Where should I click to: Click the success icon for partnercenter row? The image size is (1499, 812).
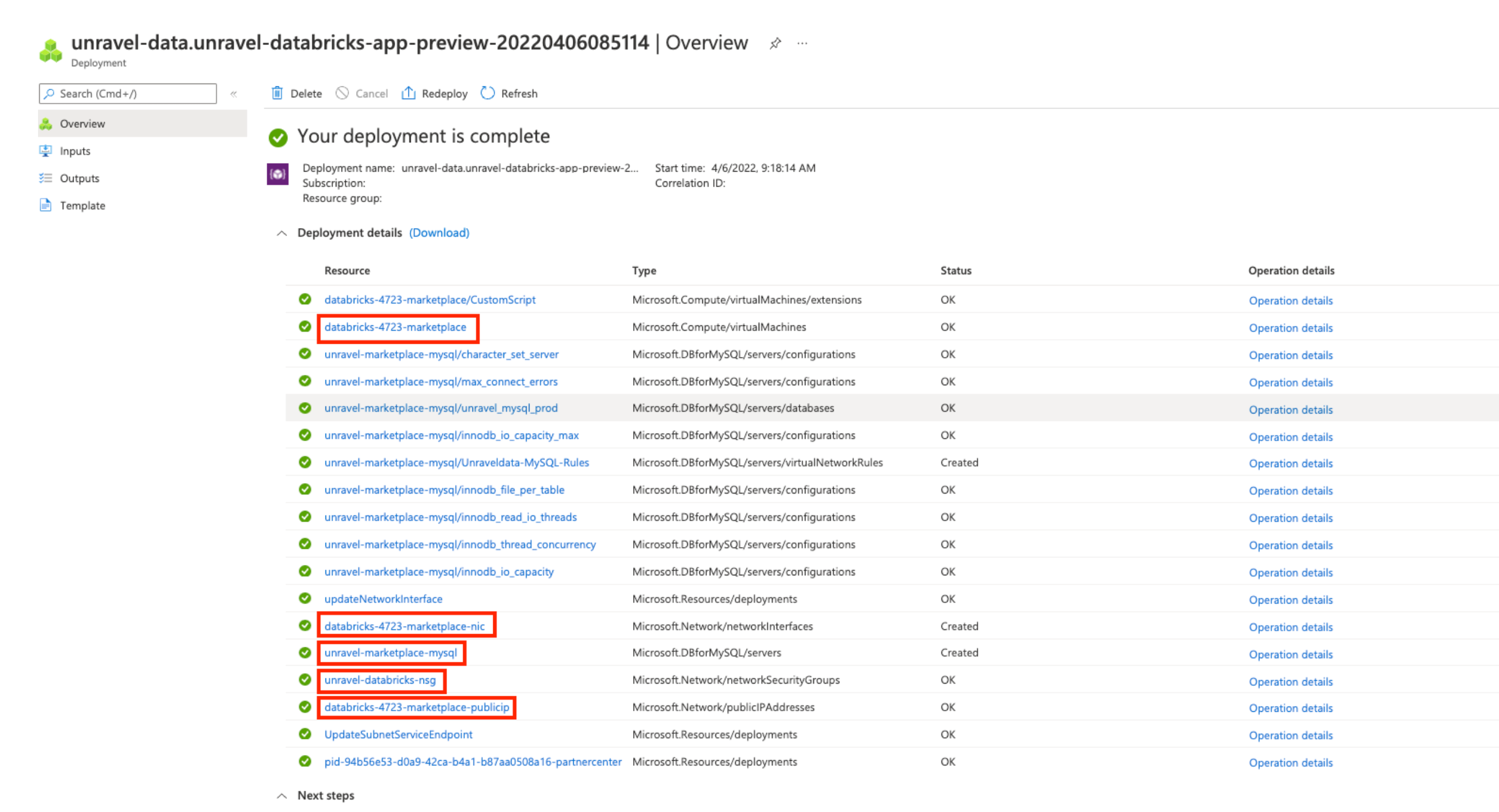click(305, 761)
